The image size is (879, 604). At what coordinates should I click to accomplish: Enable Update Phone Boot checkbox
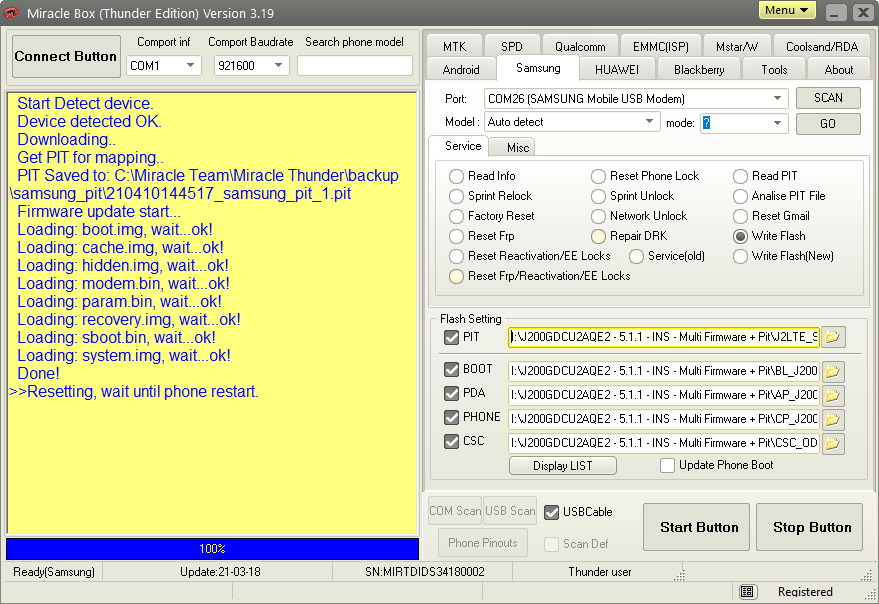(x=667, y=465)
